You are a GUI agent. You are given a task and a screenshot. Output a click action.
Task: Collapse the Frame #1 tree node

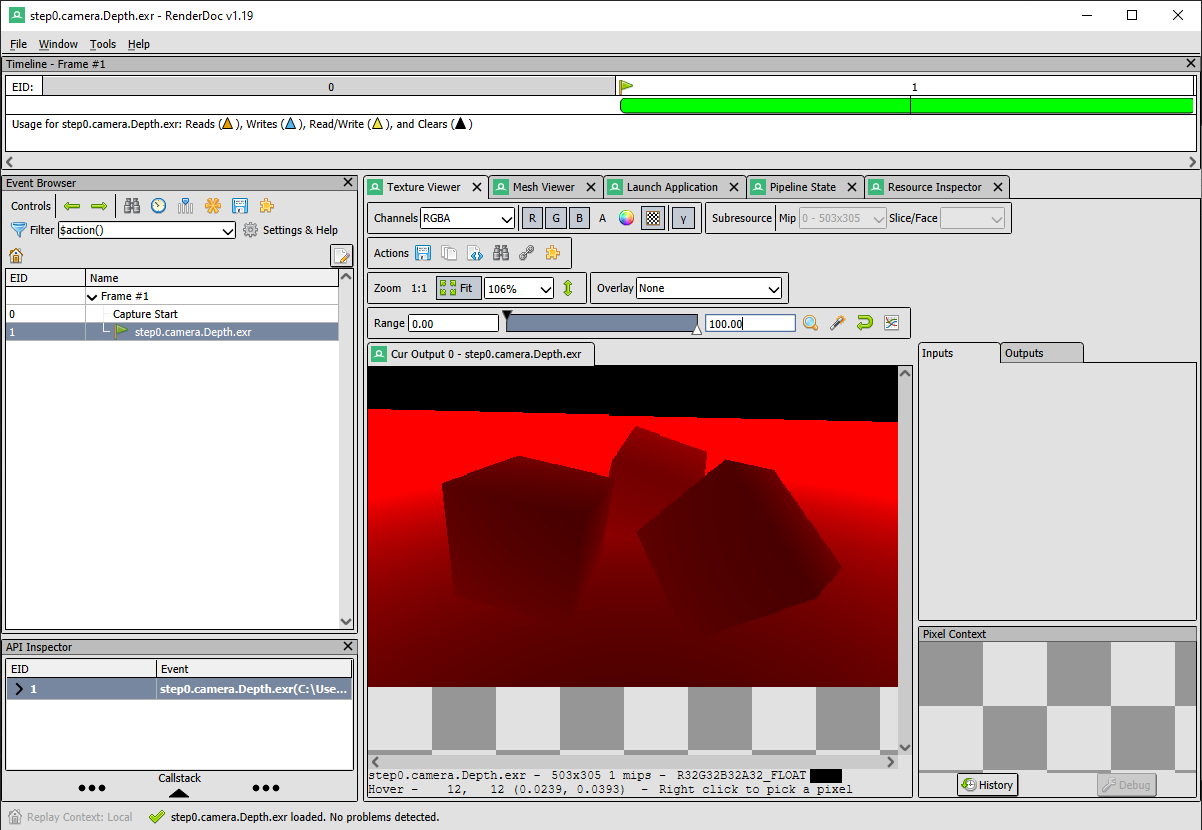[x=92, y=297]
